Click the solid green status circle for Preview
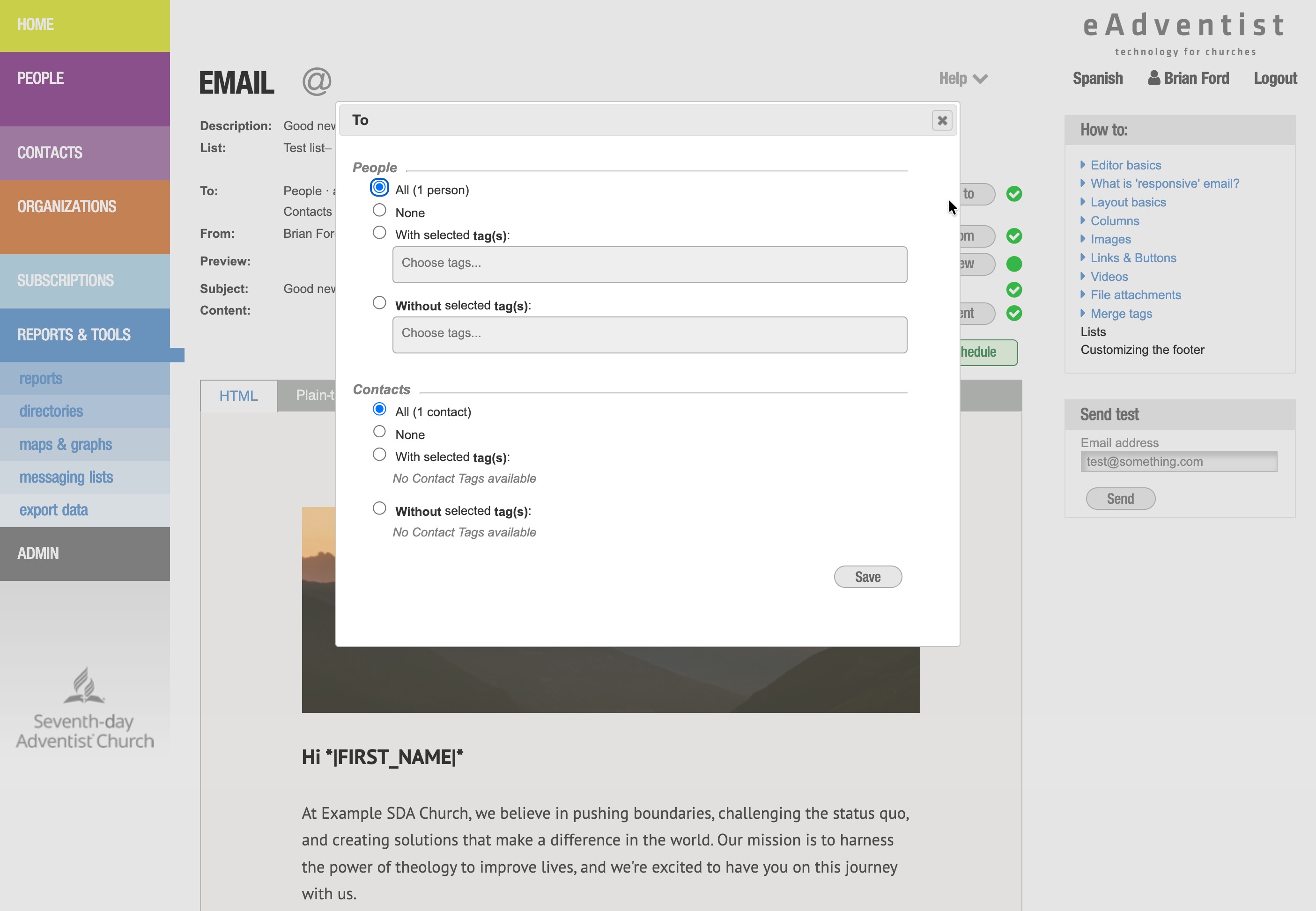1316x911 pixels. pyautogui.click(x=1013, y=264)
